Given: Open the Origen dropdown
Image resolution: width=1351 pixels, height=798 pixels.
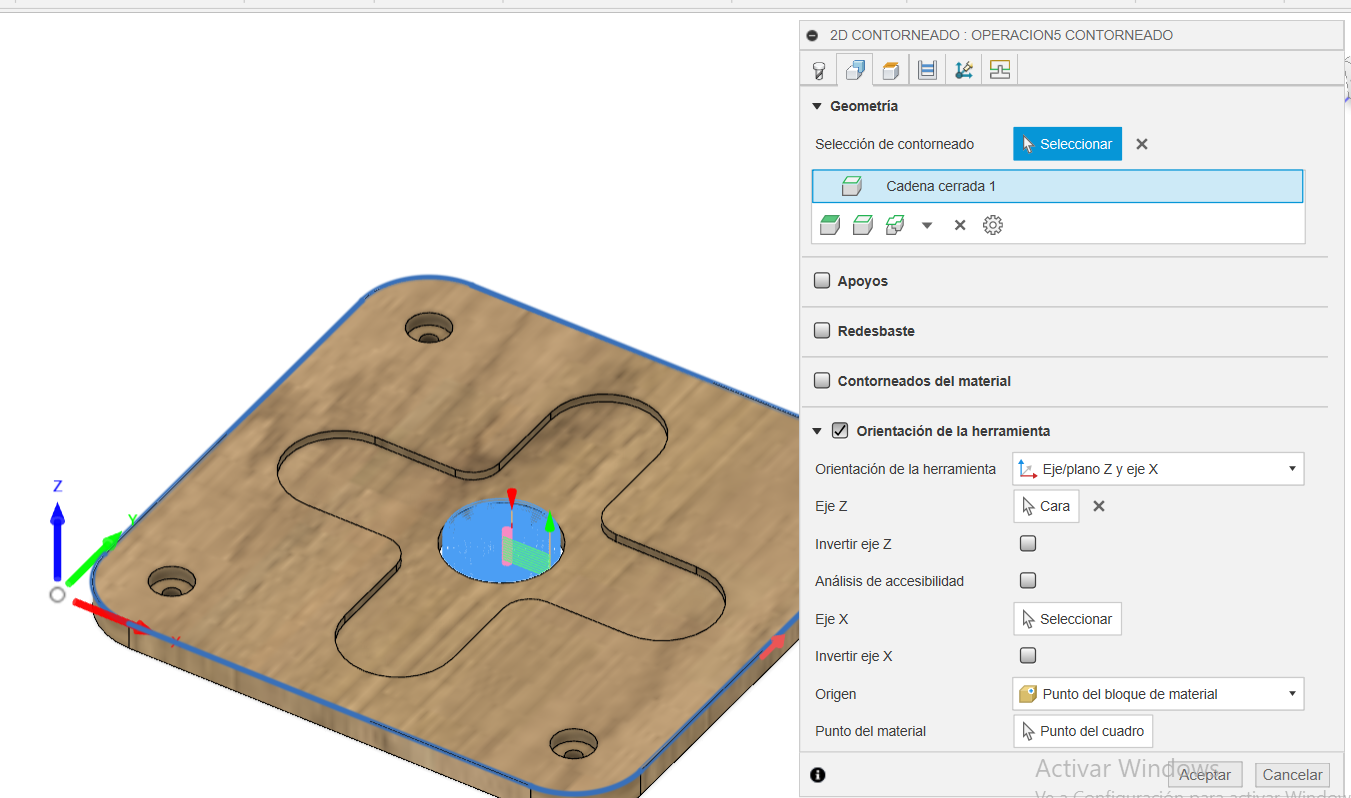Looking at the screenshot, I should click(x=1158, y=694).
